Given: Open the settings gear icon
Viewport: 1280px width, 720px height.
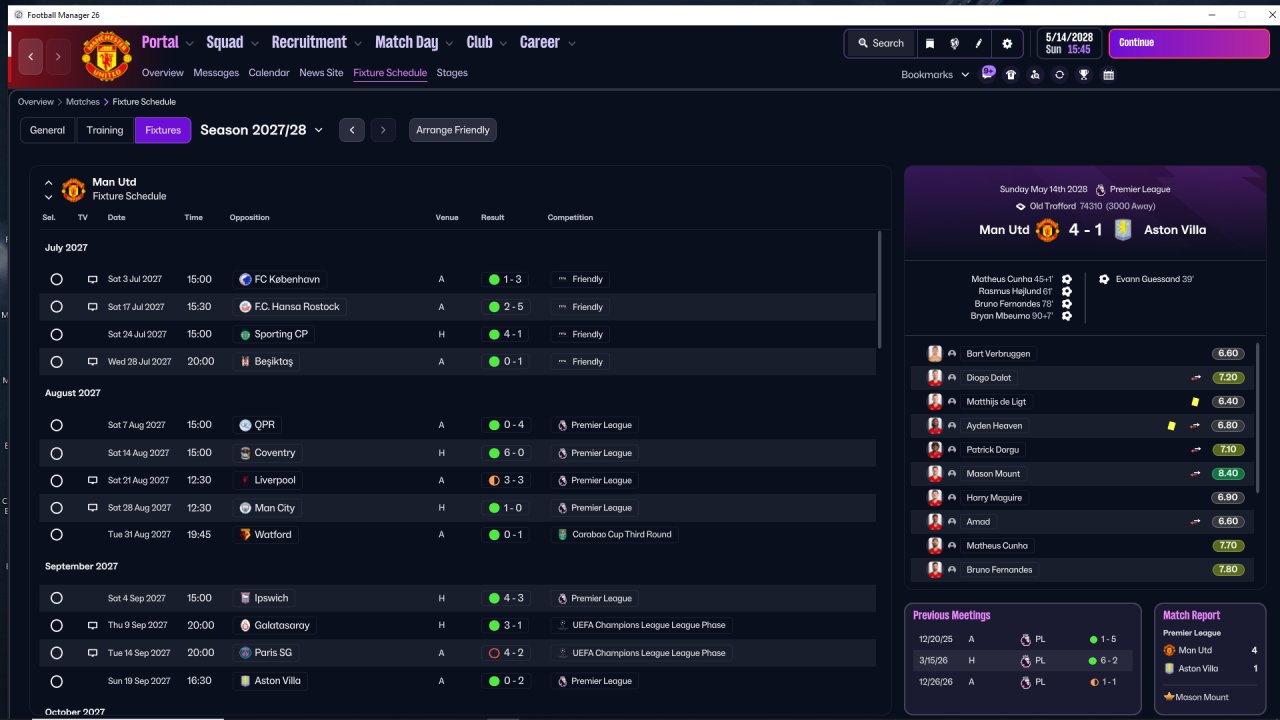Looking at the screenshot, I should tap(1007, 43).
